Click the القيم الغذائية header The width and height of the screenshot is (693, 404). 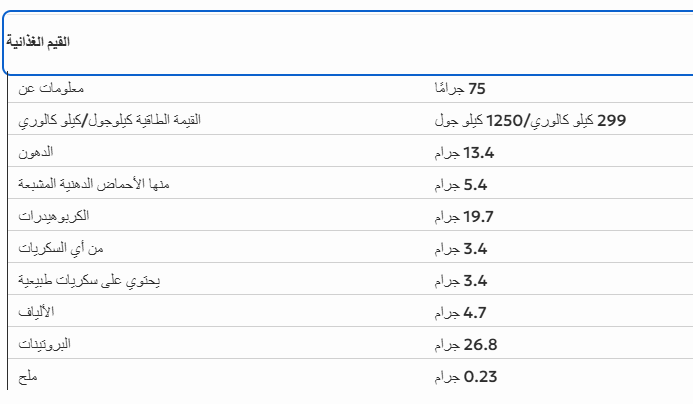point(38,43)
